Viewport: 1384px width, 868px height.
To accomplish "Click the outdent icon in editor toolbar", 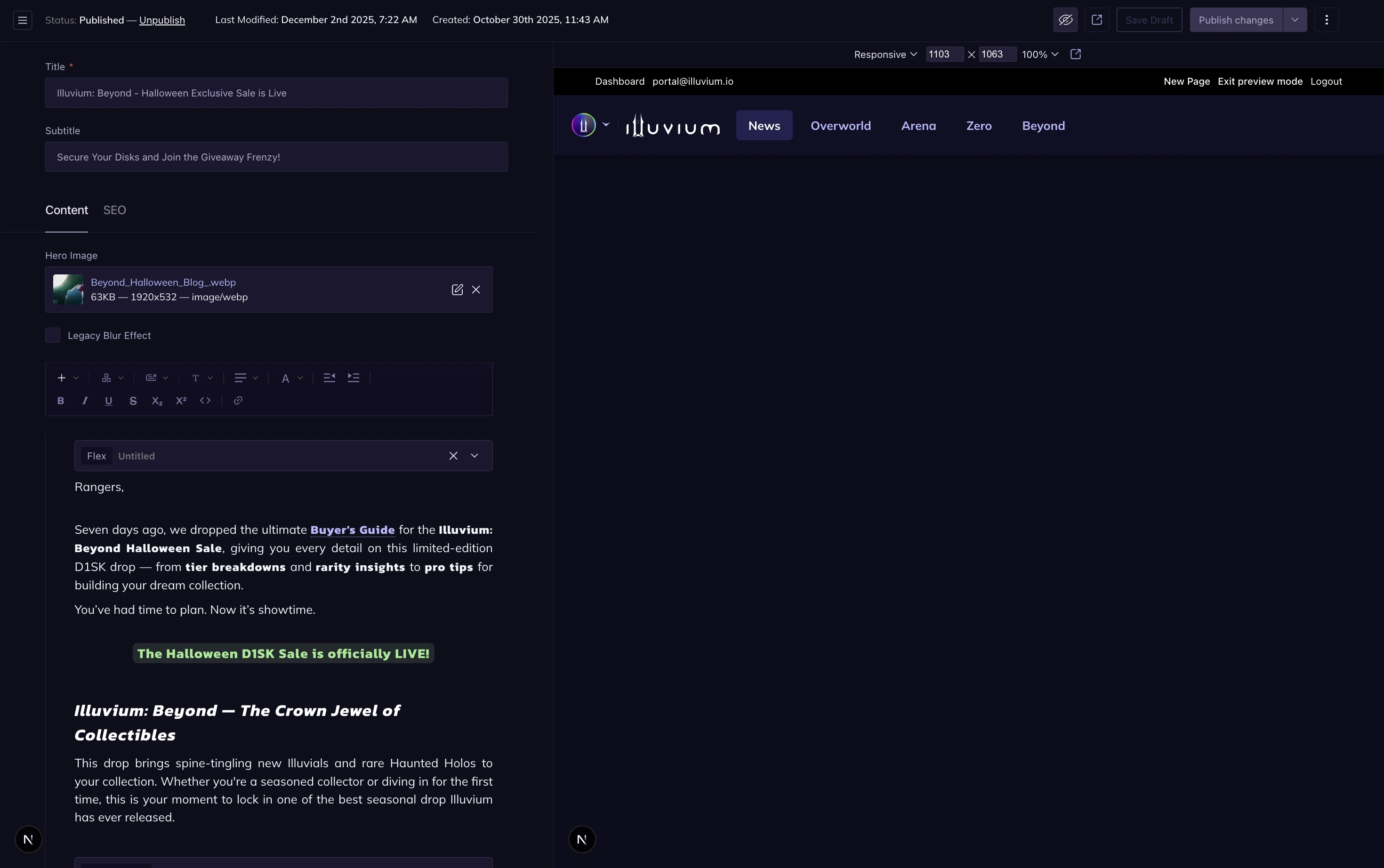I will pos(330,378).
